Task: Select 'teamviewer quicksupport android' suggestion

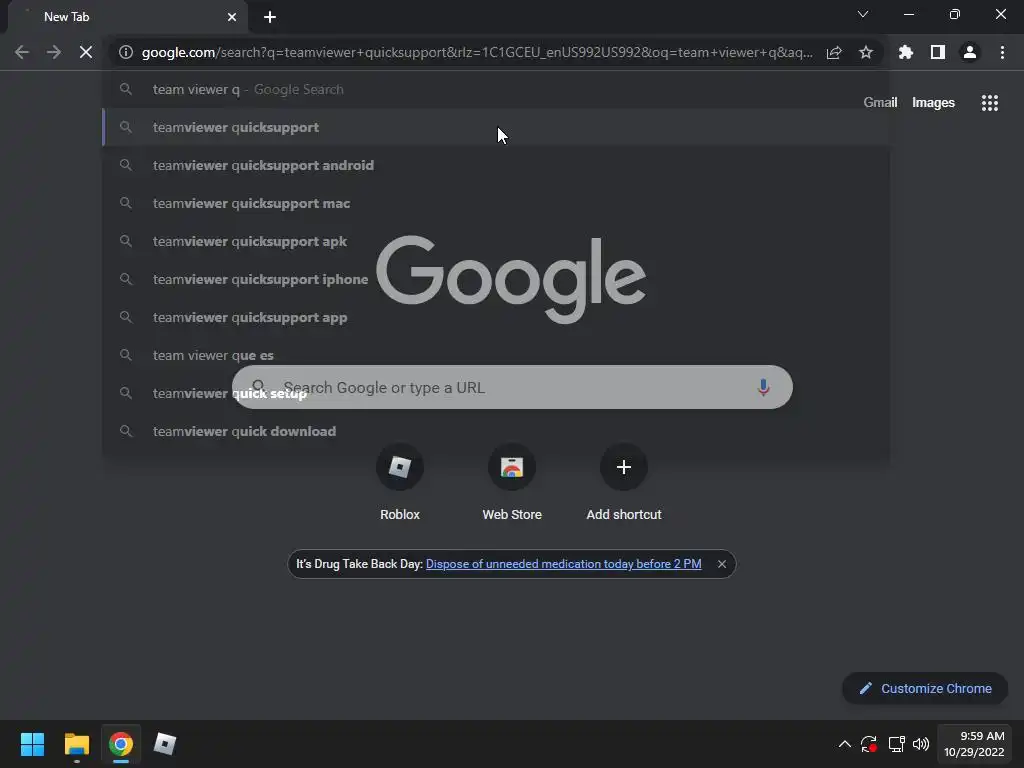Action: click(x=496, y=165)
